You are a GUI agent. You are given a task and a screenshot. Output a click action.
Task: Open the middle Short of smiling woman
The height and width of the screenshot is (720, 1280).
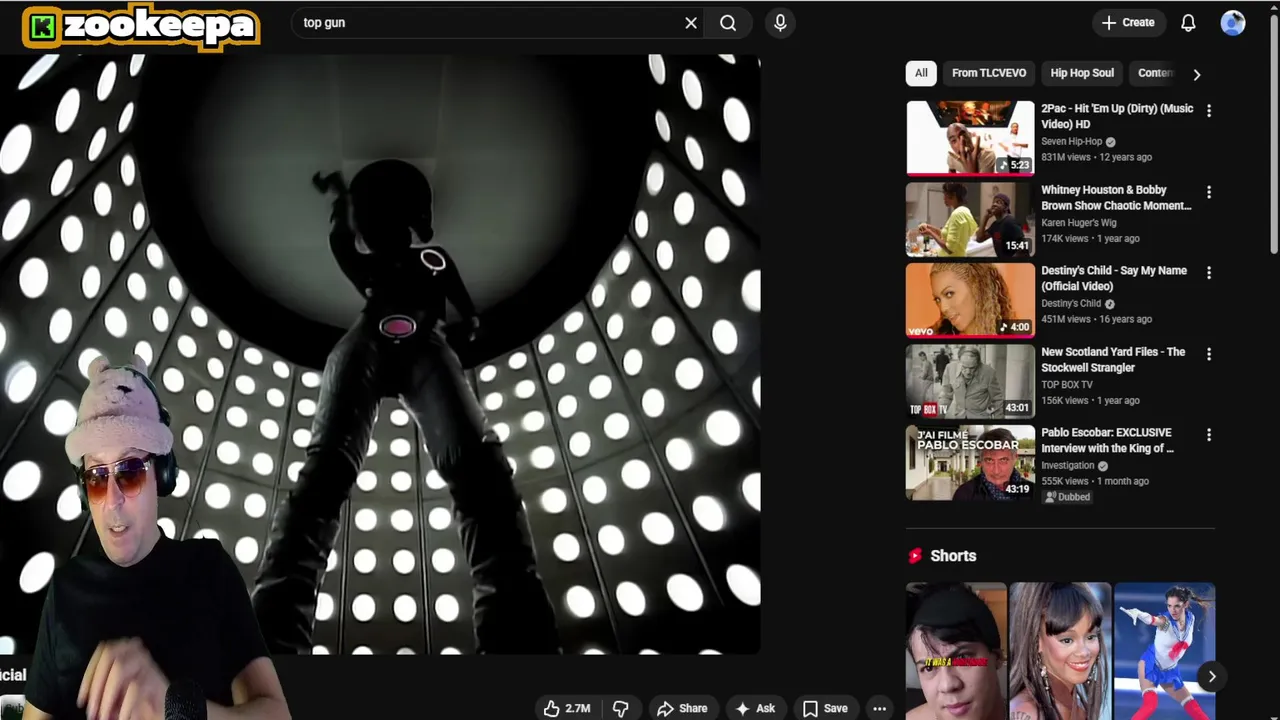pos(1060,651)
